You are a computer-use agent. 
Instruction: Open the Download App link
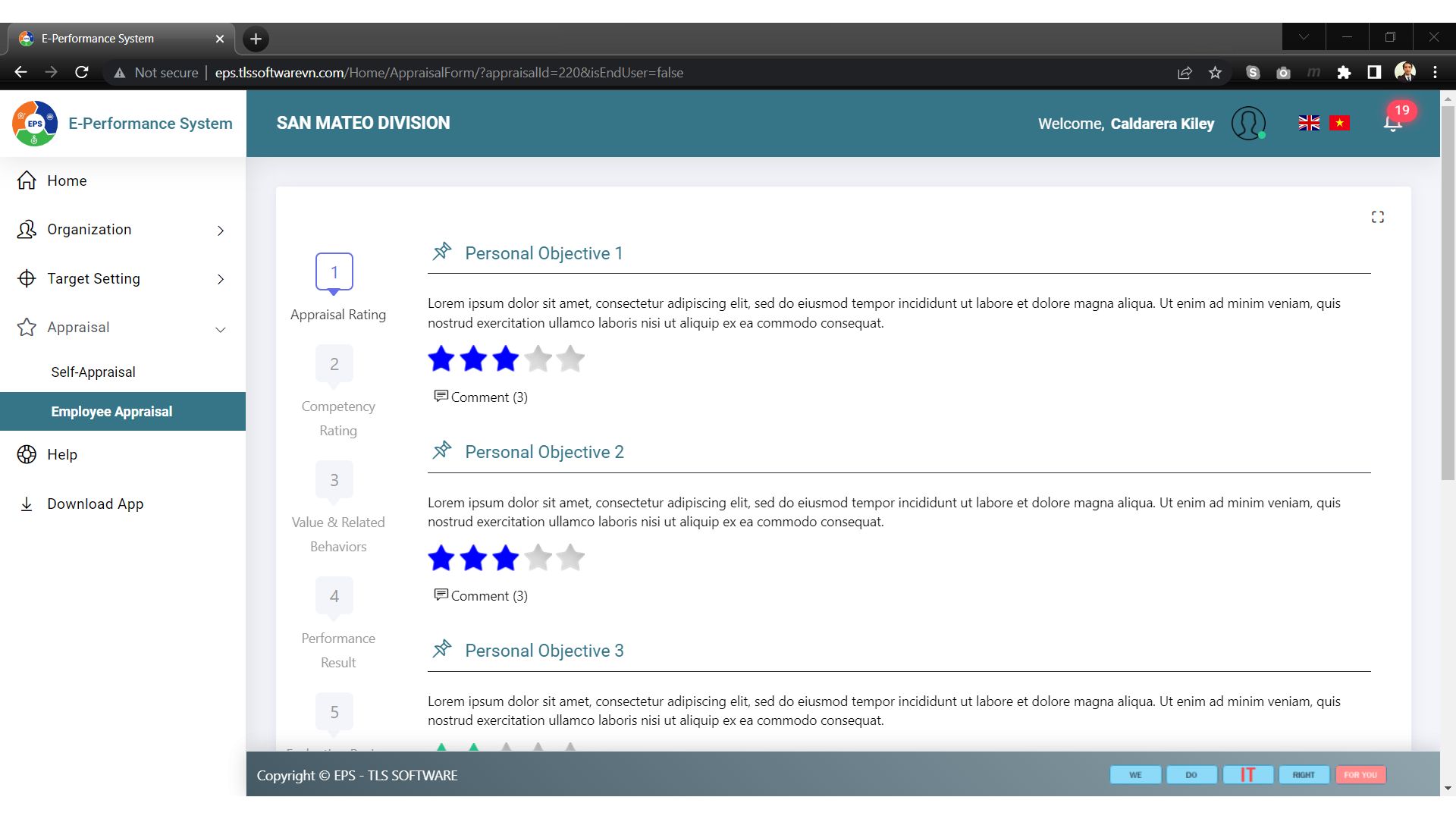click(95, 504)
